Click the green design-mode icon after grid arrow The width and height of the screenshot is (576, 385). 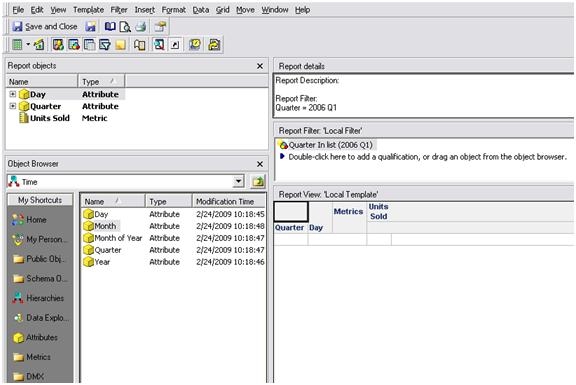click(39, 44)
